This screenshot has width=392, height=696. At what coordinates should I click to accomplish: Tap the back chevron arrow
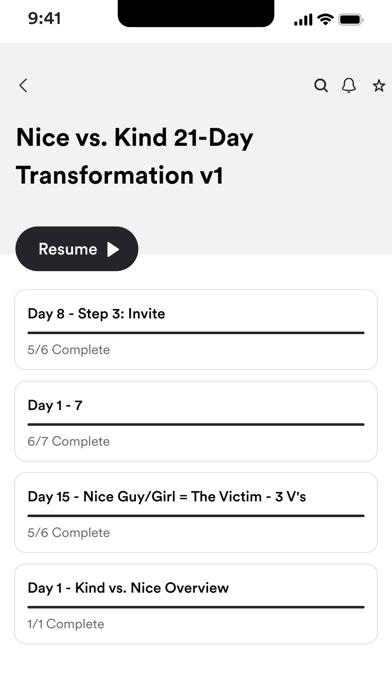pyautogui.click(x=24, y=85)
